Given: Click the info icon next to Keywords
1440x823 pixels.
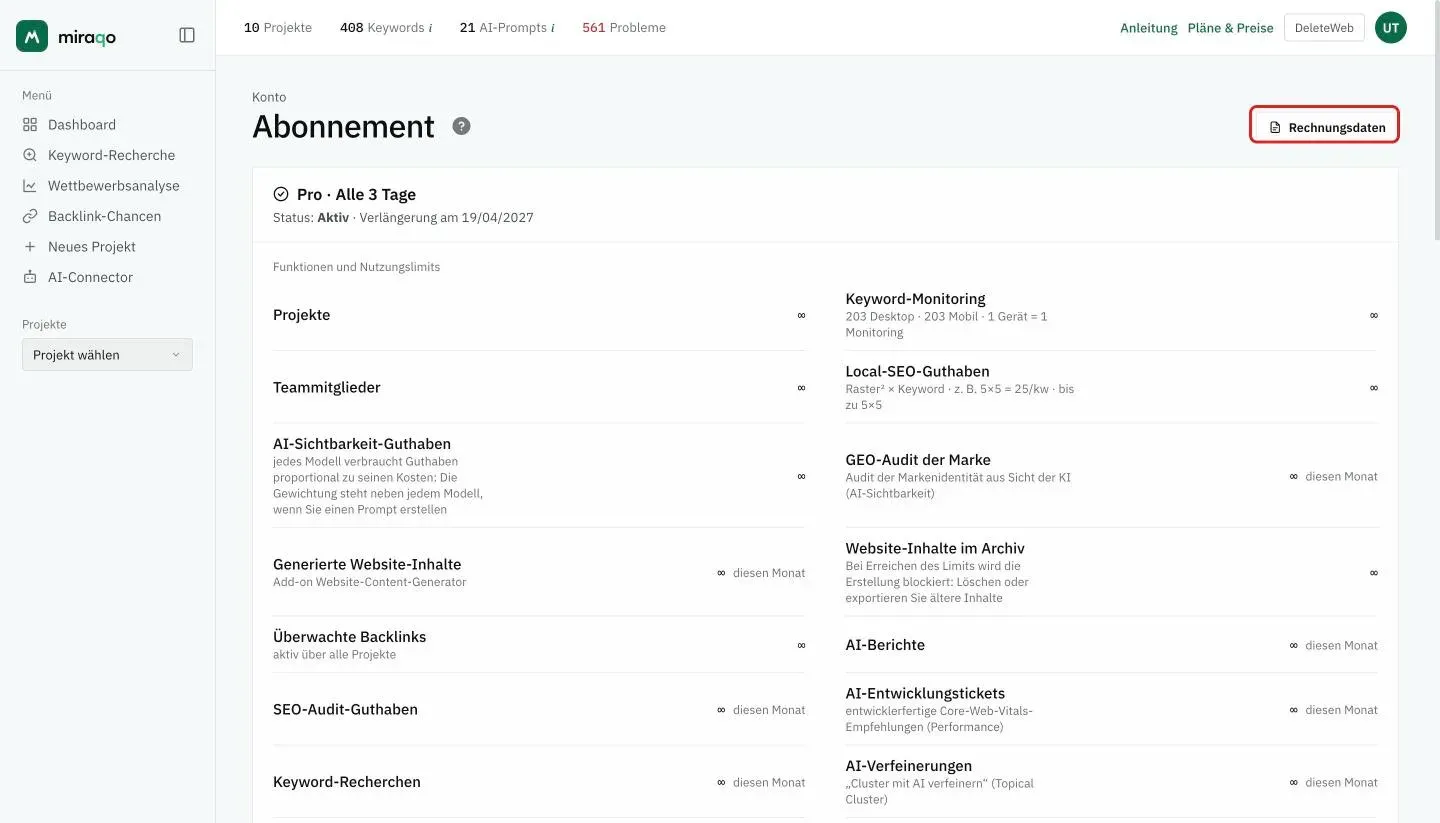Looking at the screenshot, I should (x=430, y=28).
